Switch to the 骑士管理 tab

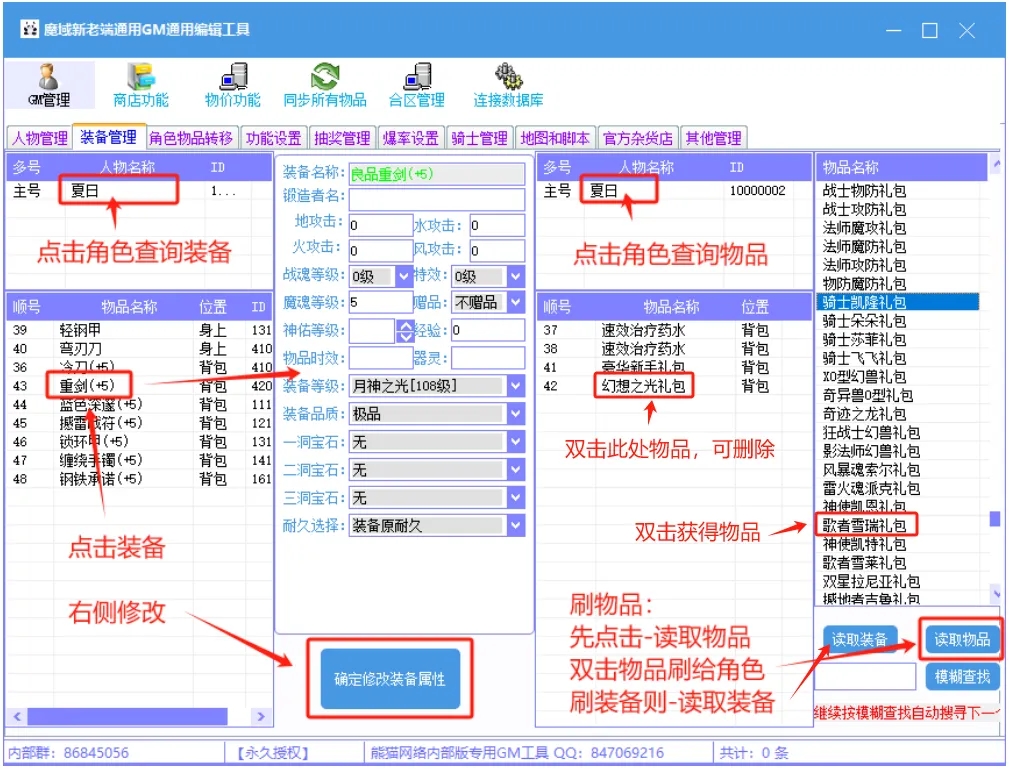480,138
